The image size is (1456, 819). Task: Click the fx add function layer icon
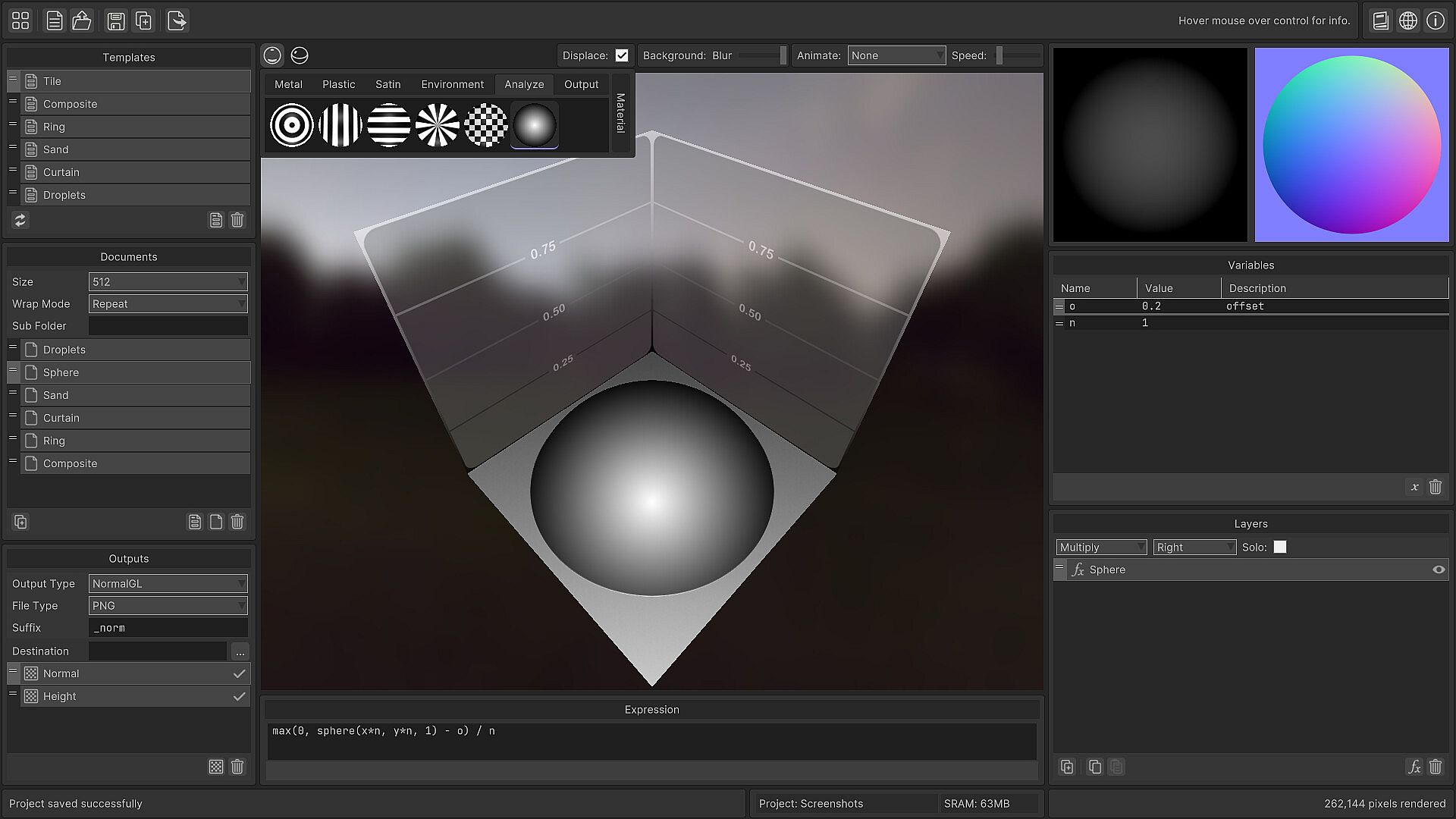coord(1414,767)
